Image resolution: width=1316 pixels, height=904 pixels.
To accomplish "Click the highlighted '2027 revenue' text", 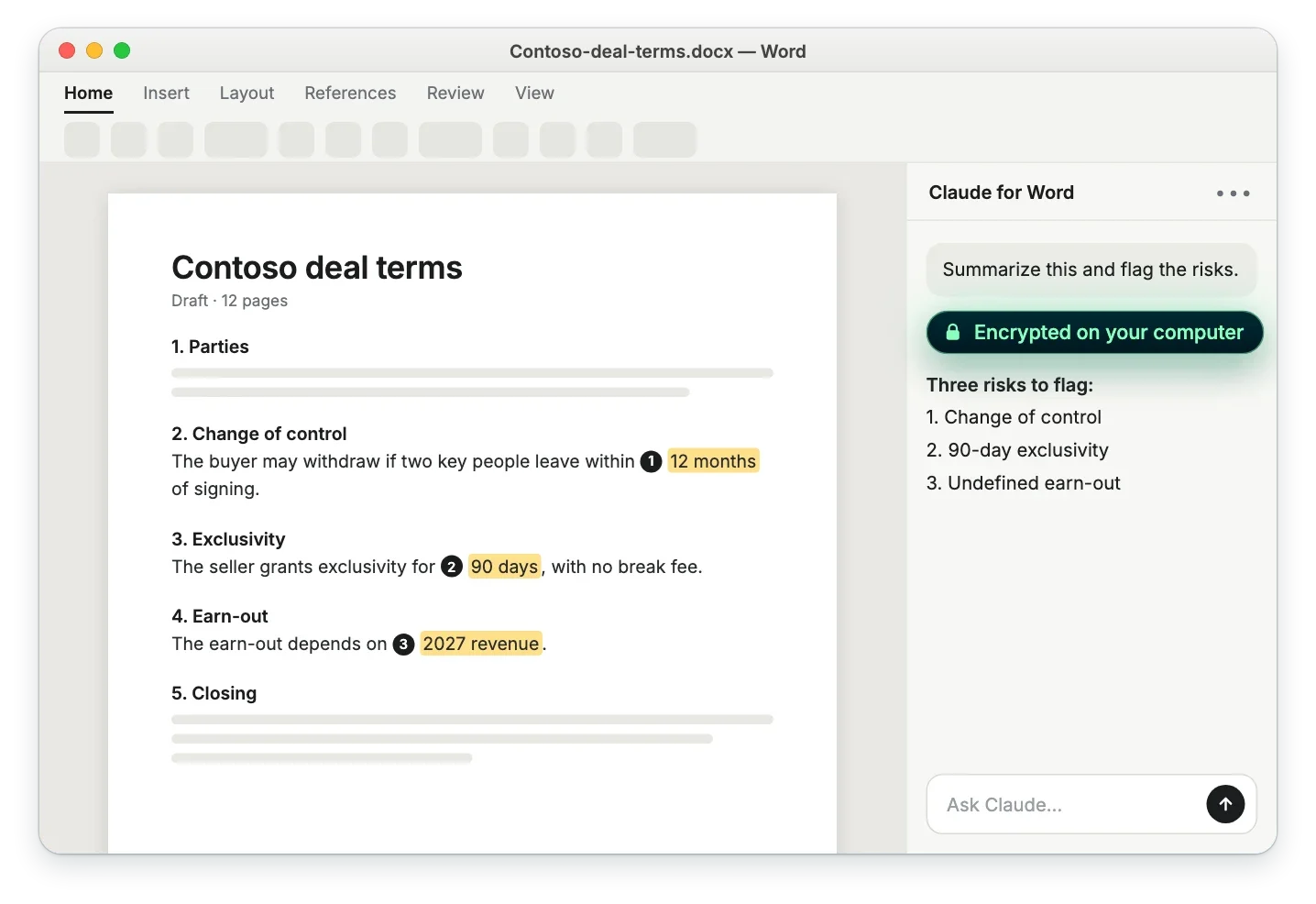I will (481, 644).
